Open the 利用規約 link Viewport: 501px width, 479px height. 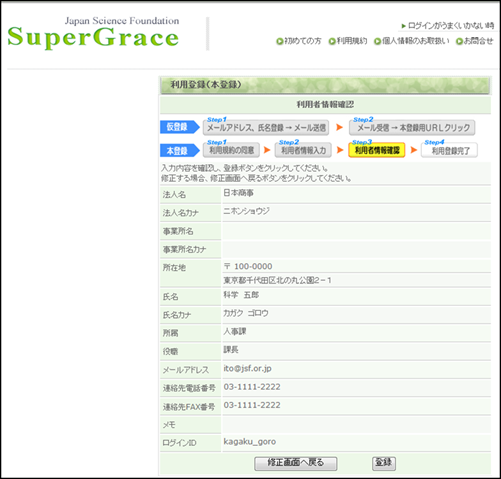point(352,41)
